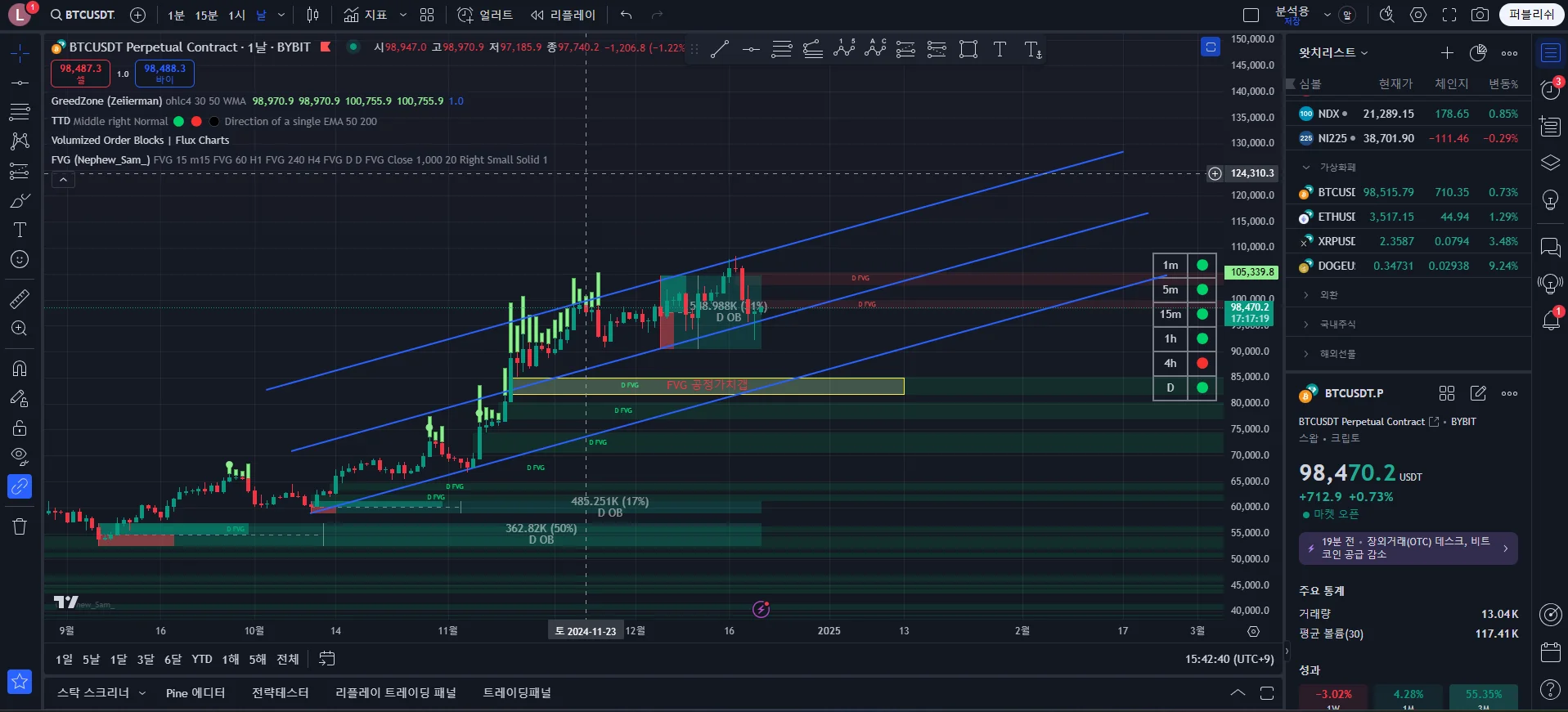The image size is (1568, 712).
Task: Collapse the indicator legend arrow
Action: pyautogui.click(x=63, y=180)
